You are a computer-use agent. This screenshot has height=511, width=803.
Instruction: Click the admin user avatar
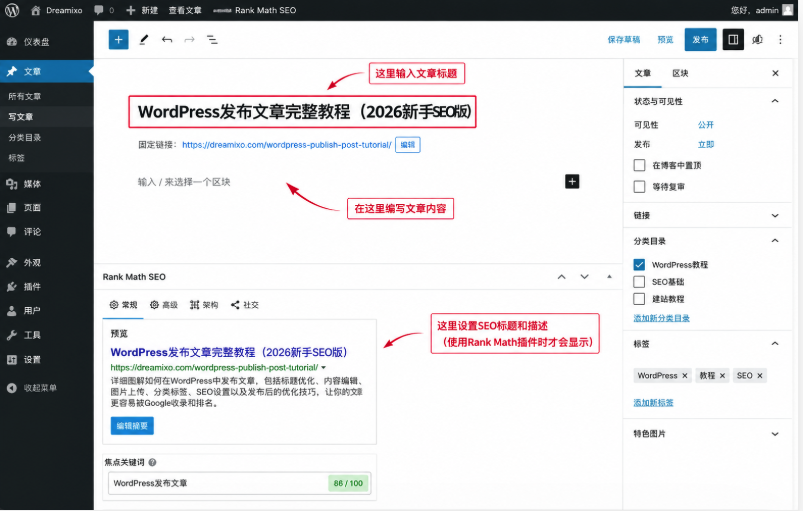click(788, 10)
